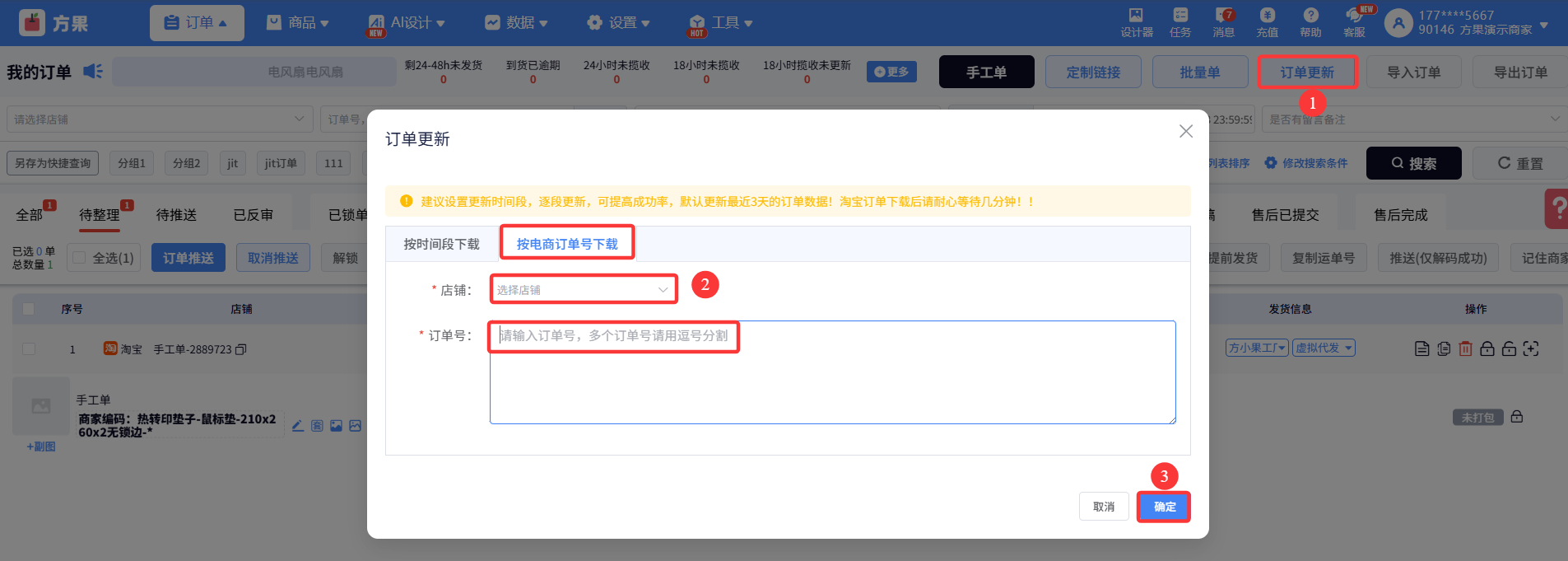Open the 工具 menu dropdown
The width and height of the screenshot is (1568, 561).
pos(721,23)
